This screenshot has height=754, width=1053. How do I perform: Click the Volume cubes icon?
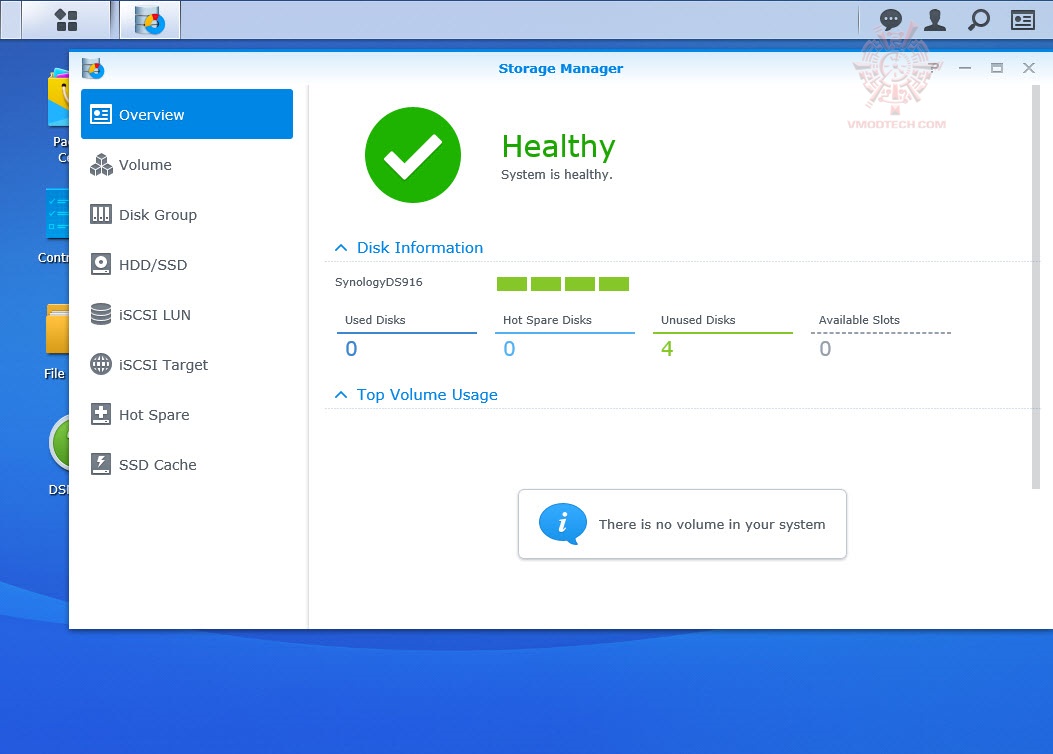tap(101, 164)
